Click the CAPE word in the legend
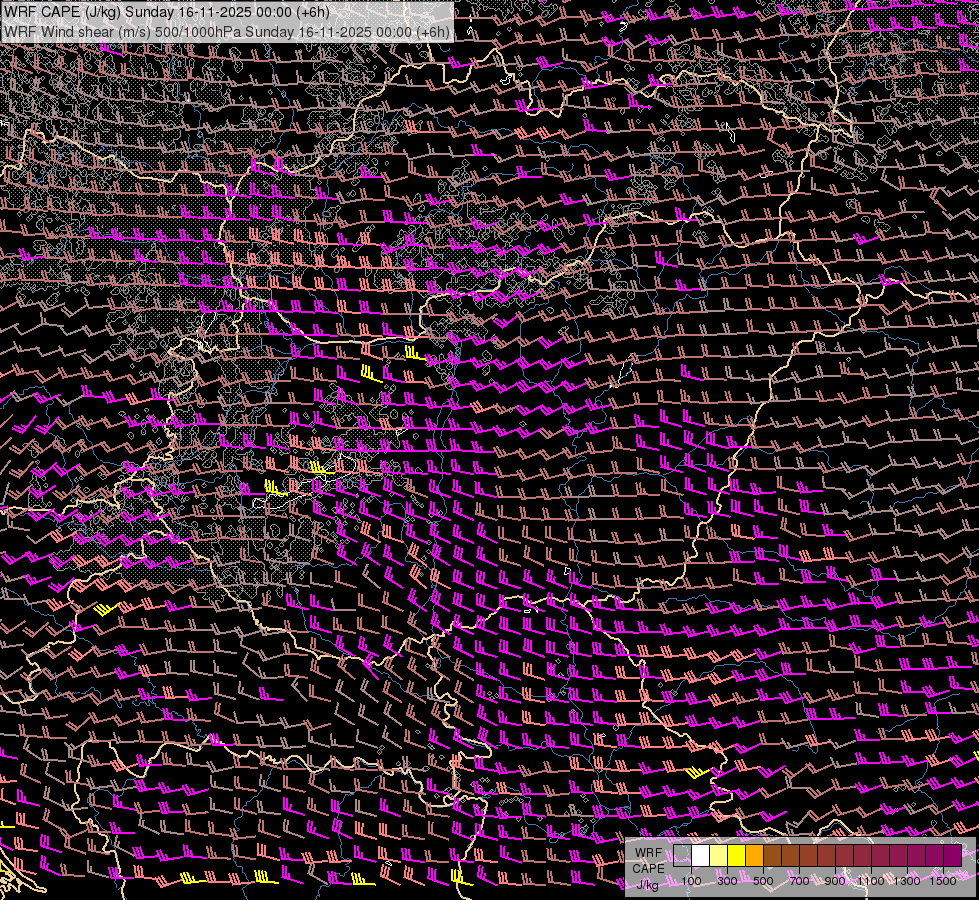Image resolution: width=979 pixels, height=900 pixels. tap(648, 868)
